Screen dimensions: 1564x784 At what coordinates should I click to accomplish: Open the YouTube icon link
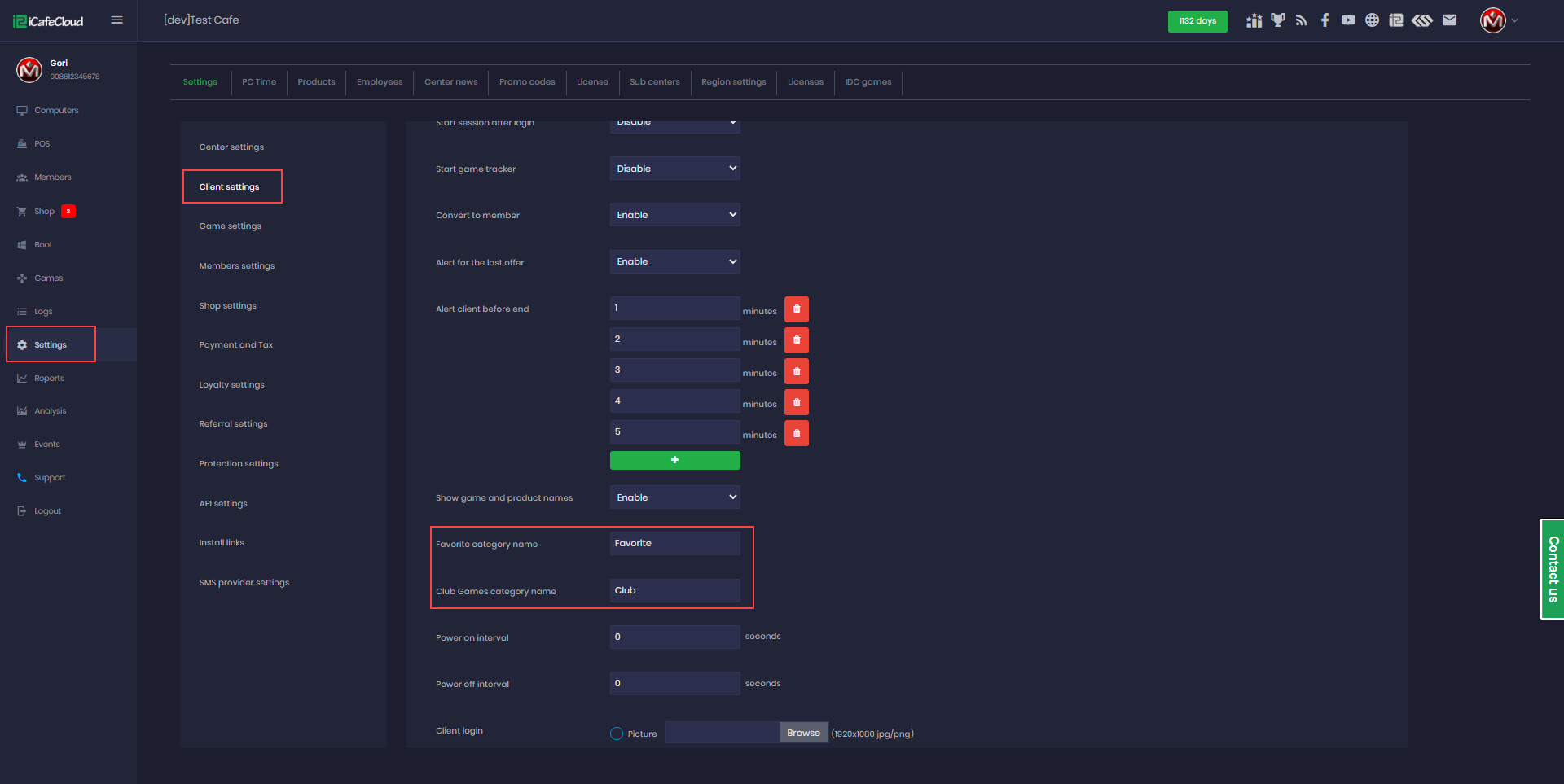pos(1348,20)
